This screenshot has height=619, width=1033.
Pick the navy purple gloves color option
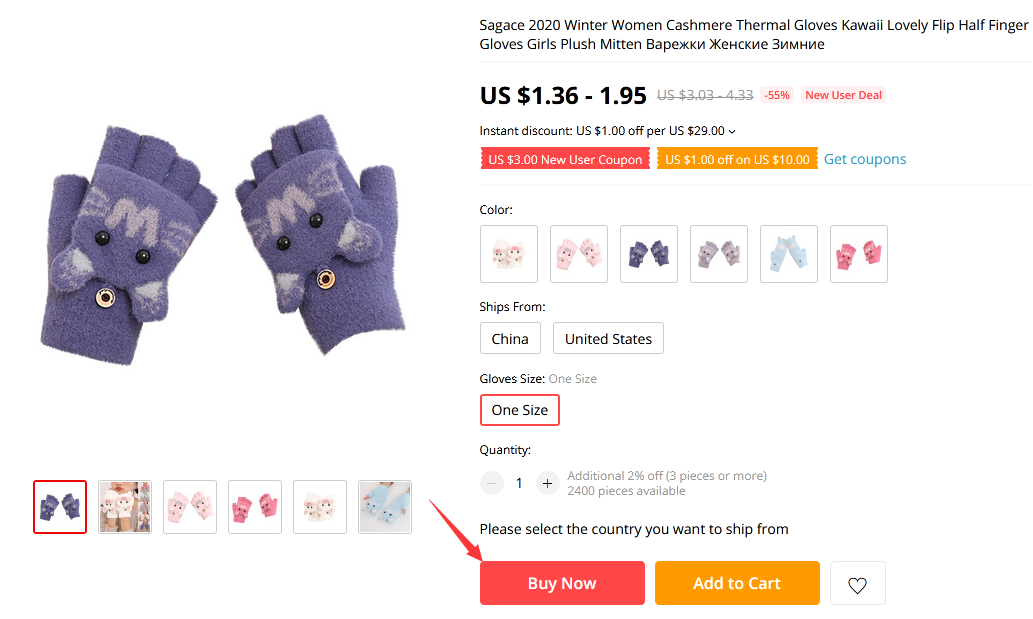(x=649, y=254)
